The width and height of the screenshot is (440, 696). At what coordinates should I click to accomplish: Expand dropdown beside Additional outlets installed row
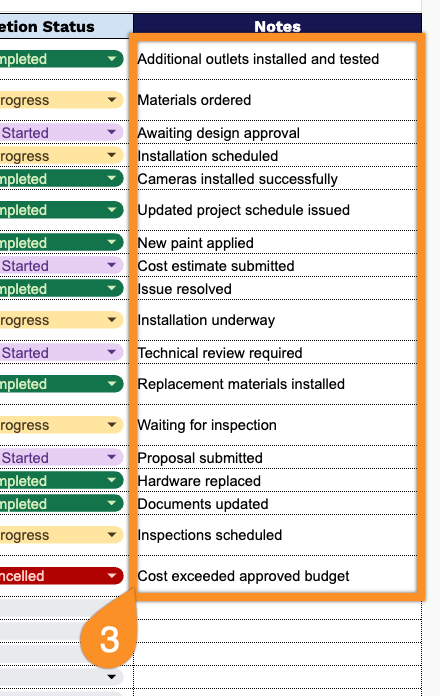111,59
